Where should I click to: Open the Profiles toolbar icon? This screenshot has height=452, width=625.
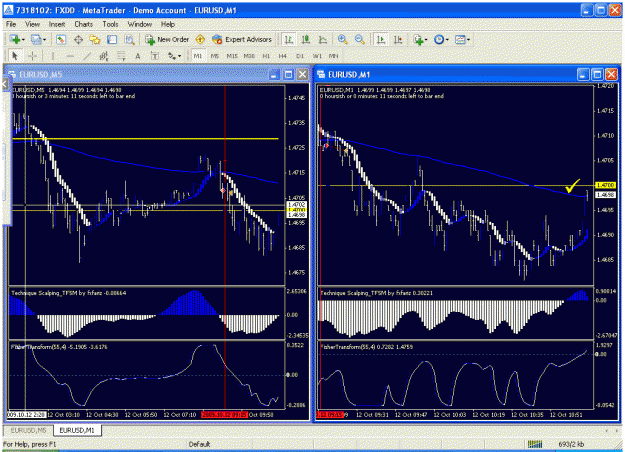tap(36, 39)
